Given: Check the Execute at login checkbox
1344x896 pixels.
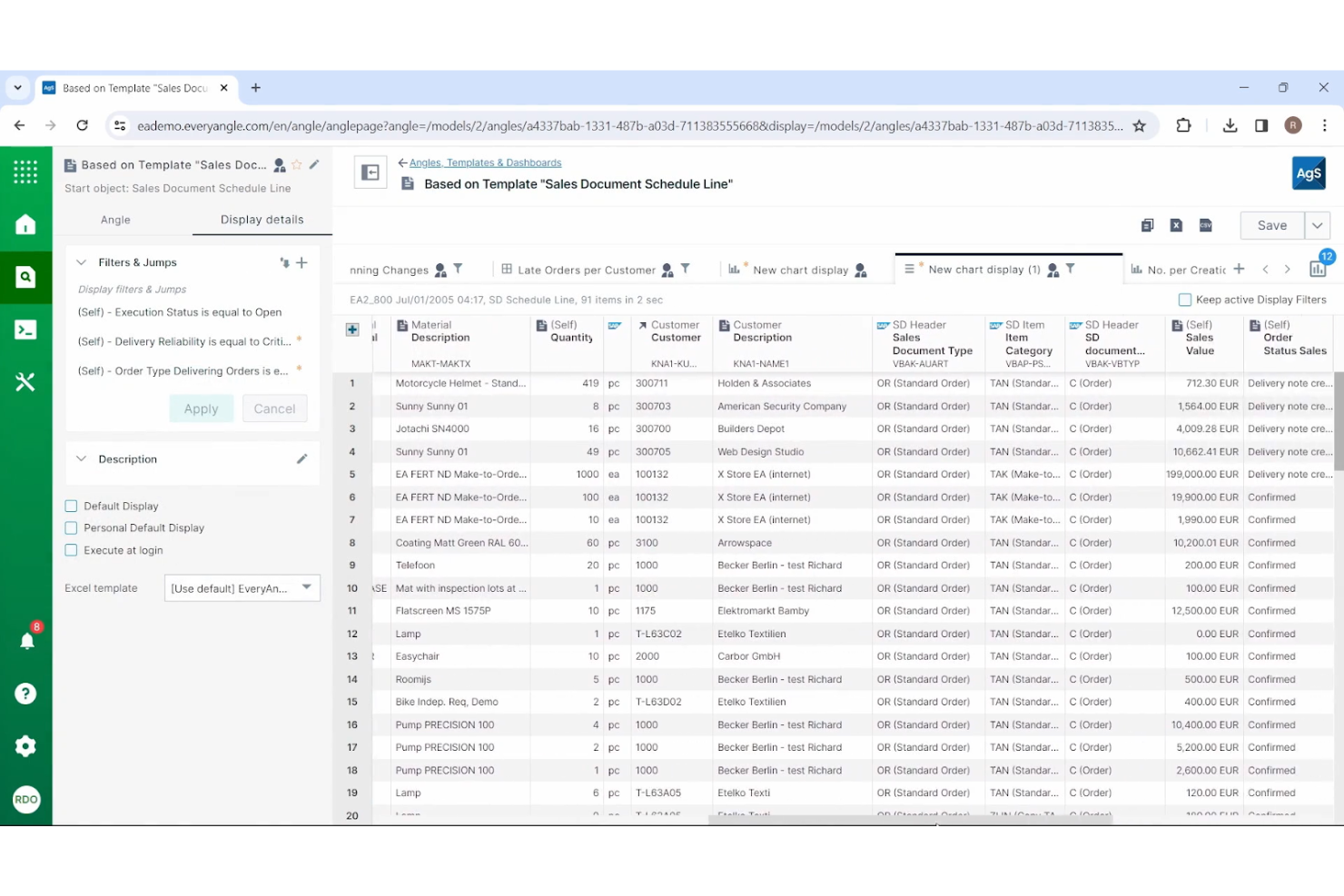Looking at the screenshot, I should pyautogui.click(x=71, y=551).
